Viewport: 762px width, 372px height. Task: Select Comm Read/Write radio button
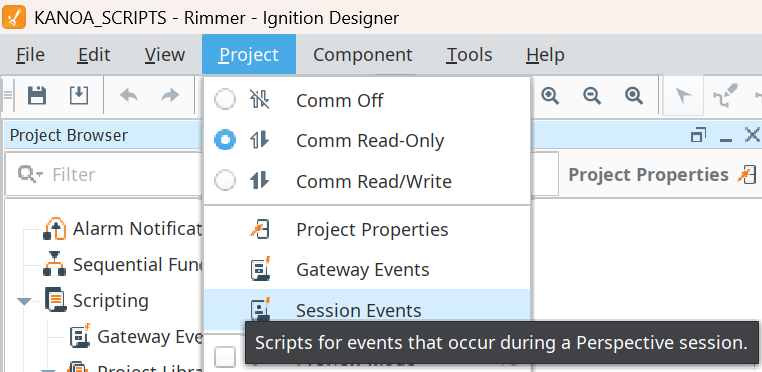(x=225, y=181)
